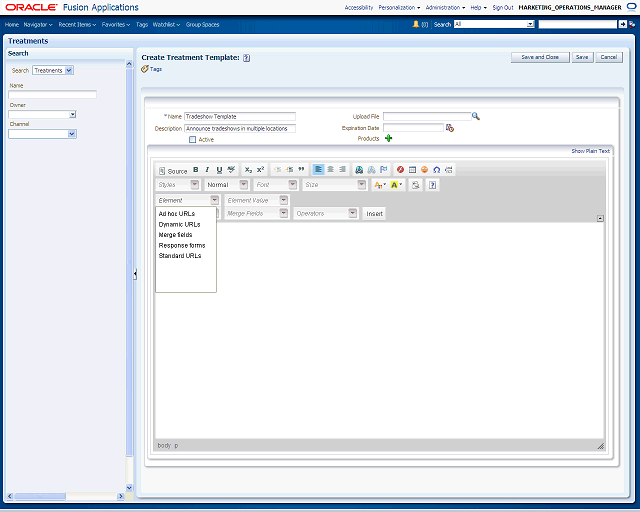Open Element Value dropdown

(x=284, y=200)
